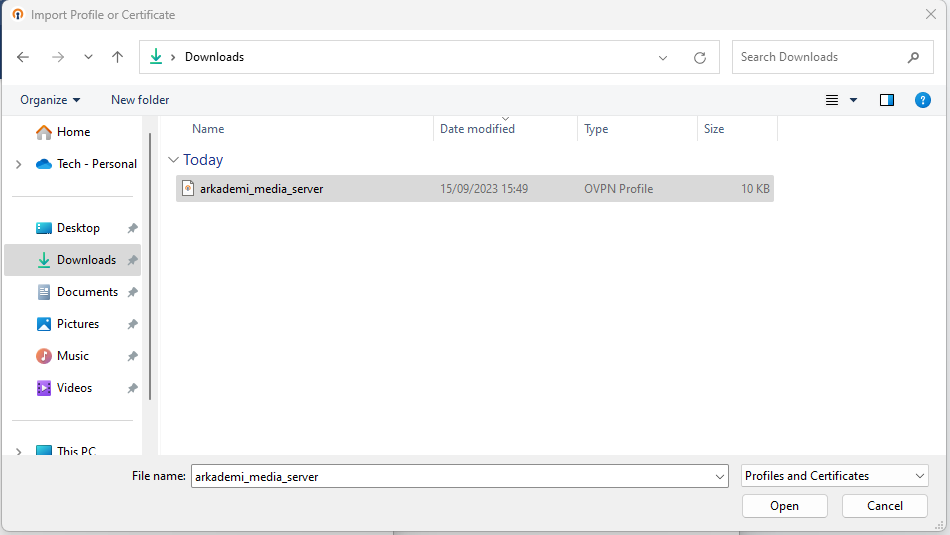Open Desktop in the sidebar
The image size is (950, 535).
pos(78,228)
